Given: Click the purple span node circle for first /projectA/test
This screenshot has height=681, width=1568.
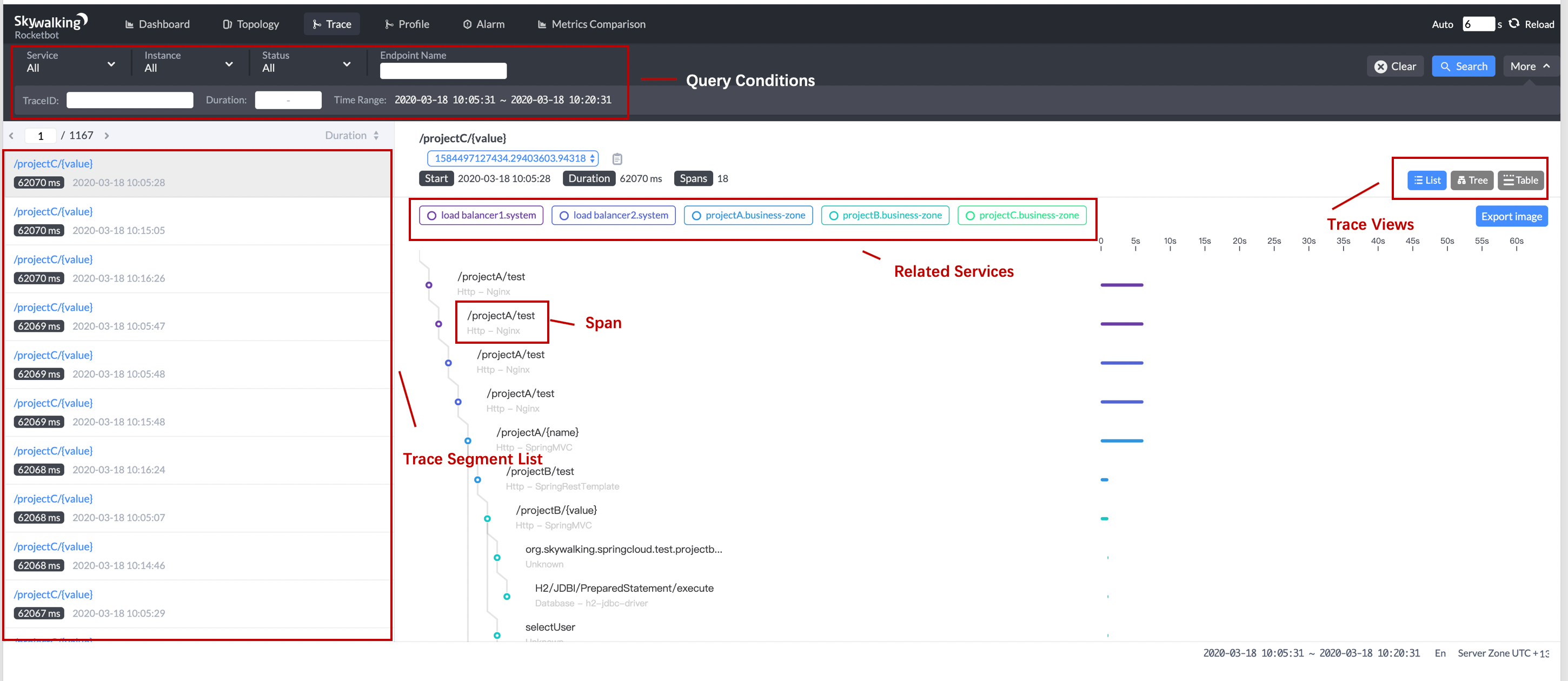Looking at the screenshot, I should [x=429, y=285].
